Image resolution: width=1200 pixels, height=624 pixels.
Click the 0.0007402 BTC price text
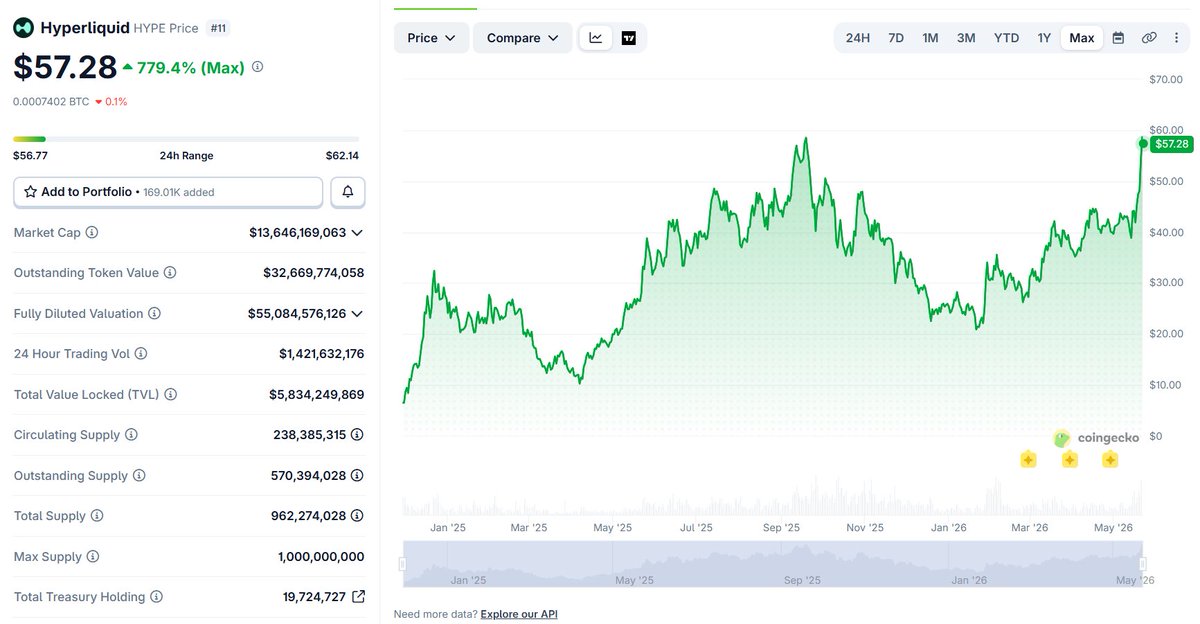[51, 101]
